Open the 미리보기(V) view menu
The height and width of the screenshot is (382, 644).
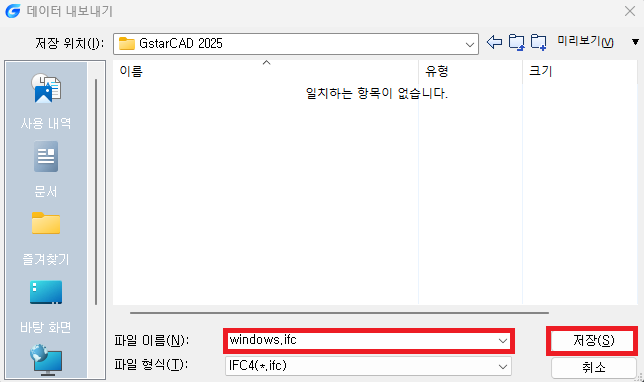coord(585,41)
